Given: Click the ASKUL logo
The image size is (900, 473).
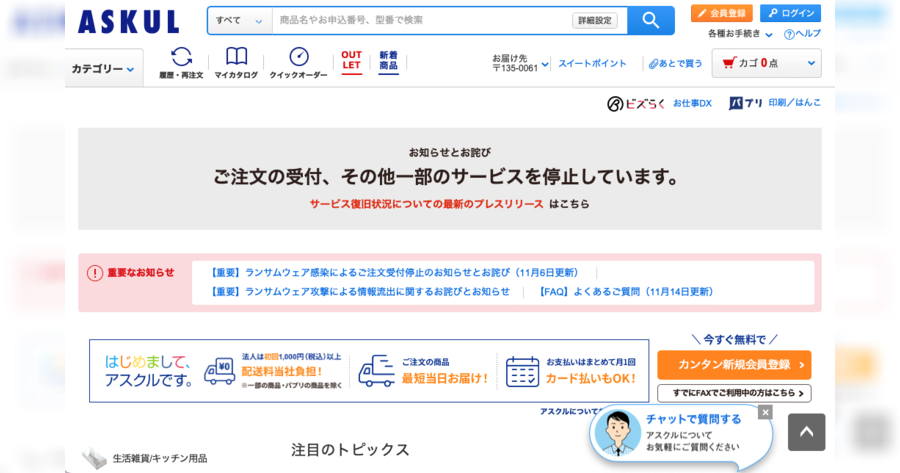Looking at the screenshot, I should pos(128,21).
